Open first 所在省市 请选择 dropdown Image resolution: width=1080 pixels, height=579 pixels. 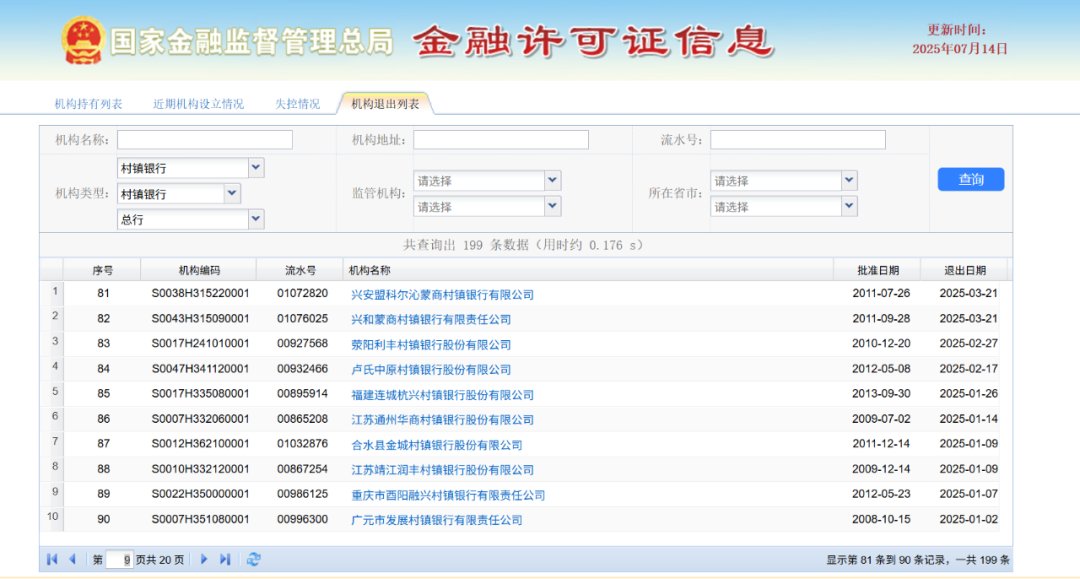[x=849, y=180]
